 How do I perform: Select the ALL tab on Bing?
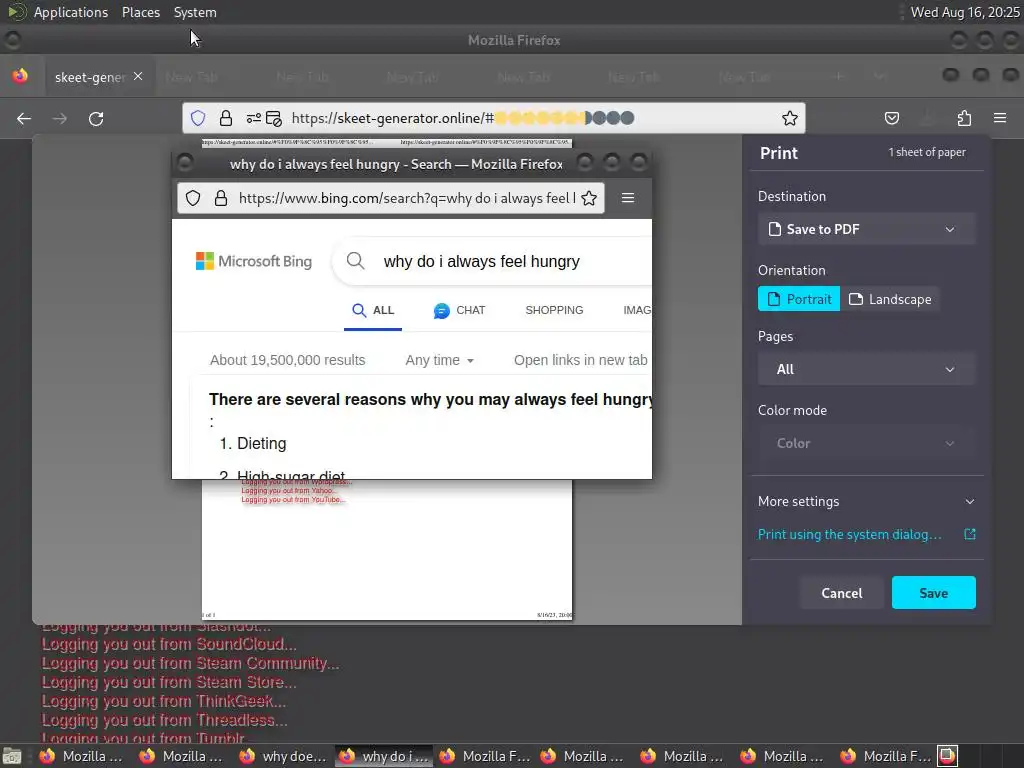pos(373,310)
